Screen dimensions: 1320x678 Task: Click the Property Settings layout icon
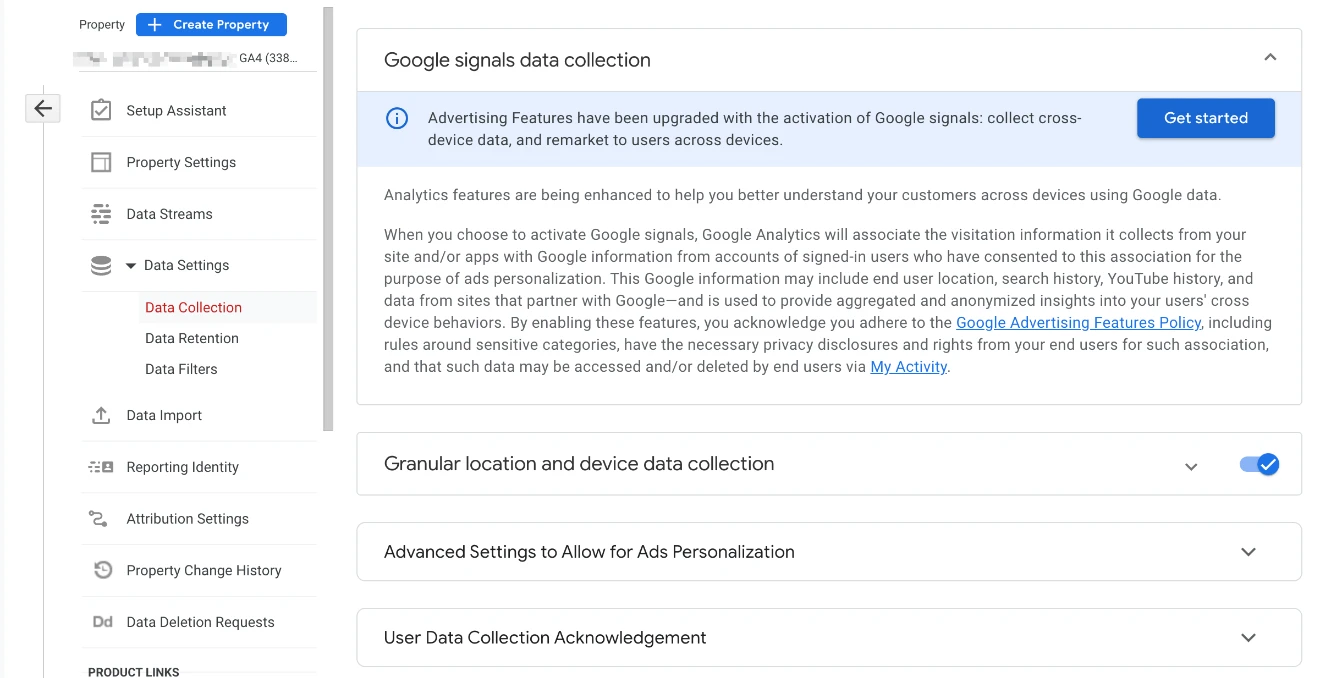(101, 162)
